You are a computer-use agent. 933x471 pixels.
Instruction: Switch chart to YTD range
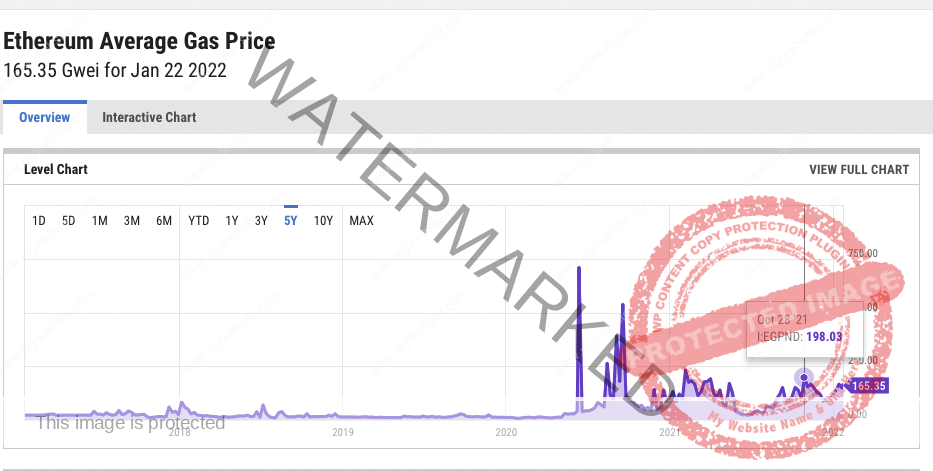point(199,220)
